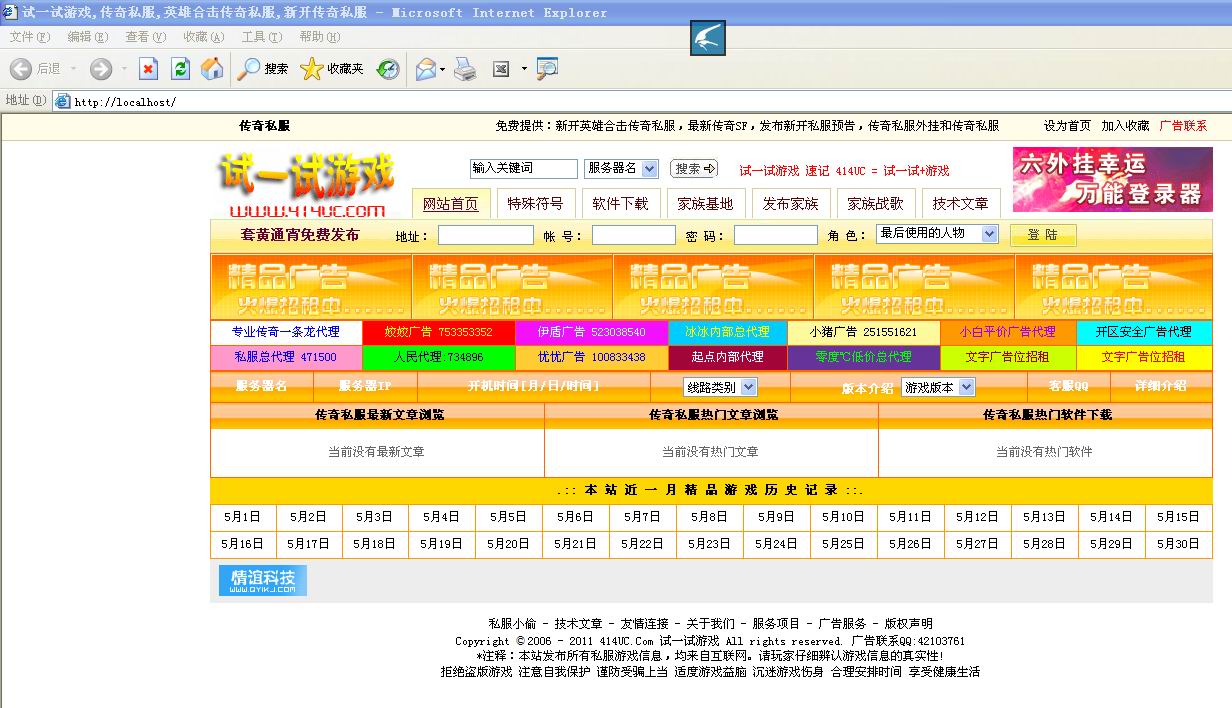Refresh the page with the reload icon

click(x=181, y=68)
